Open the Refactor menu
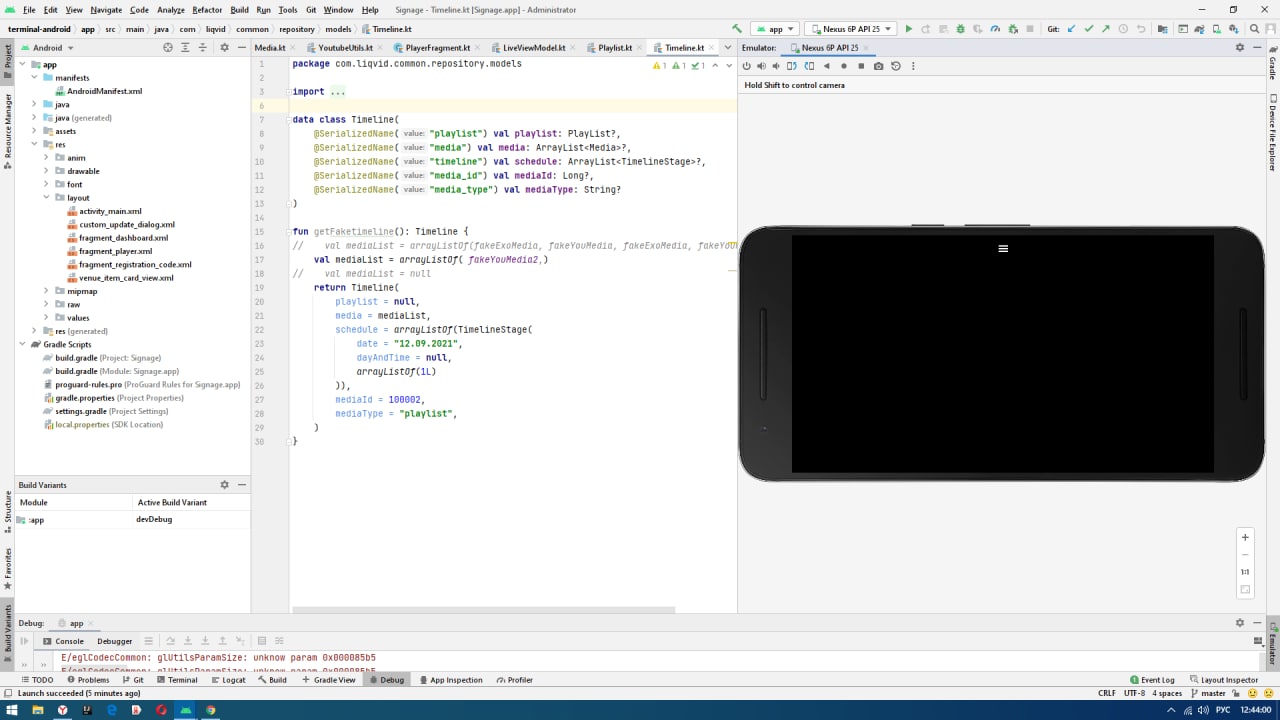Screen dimensions: 1280x720 tap(207, 10)
